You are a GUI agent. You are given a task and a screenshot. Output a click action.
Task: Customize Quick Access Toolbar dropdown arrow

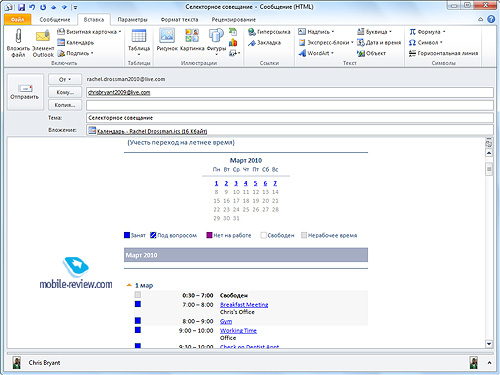[76, 7]
